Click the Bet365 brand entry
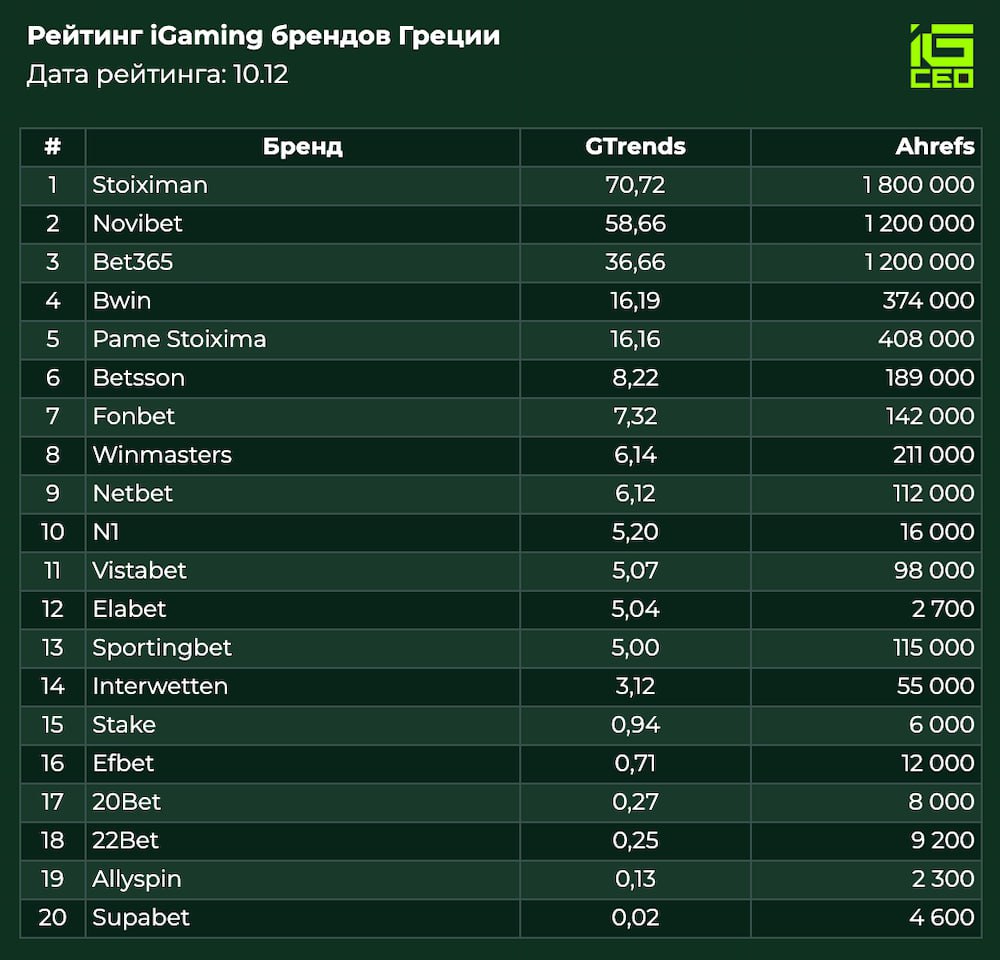Viewport: 1000px width, 960px height. (x=133, y=262)
